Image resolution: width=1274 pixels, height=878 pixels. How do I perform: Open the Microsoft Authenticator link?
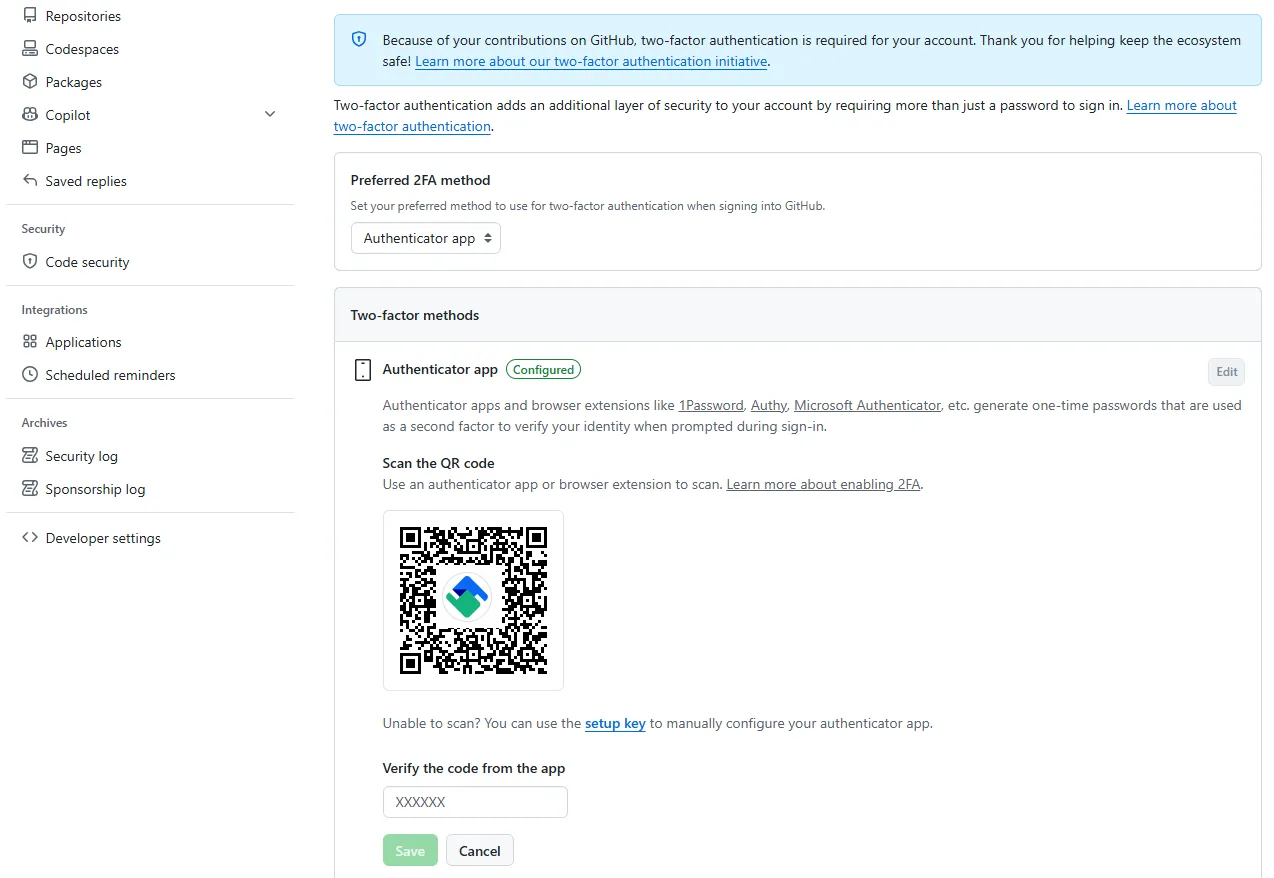point(867,405)
